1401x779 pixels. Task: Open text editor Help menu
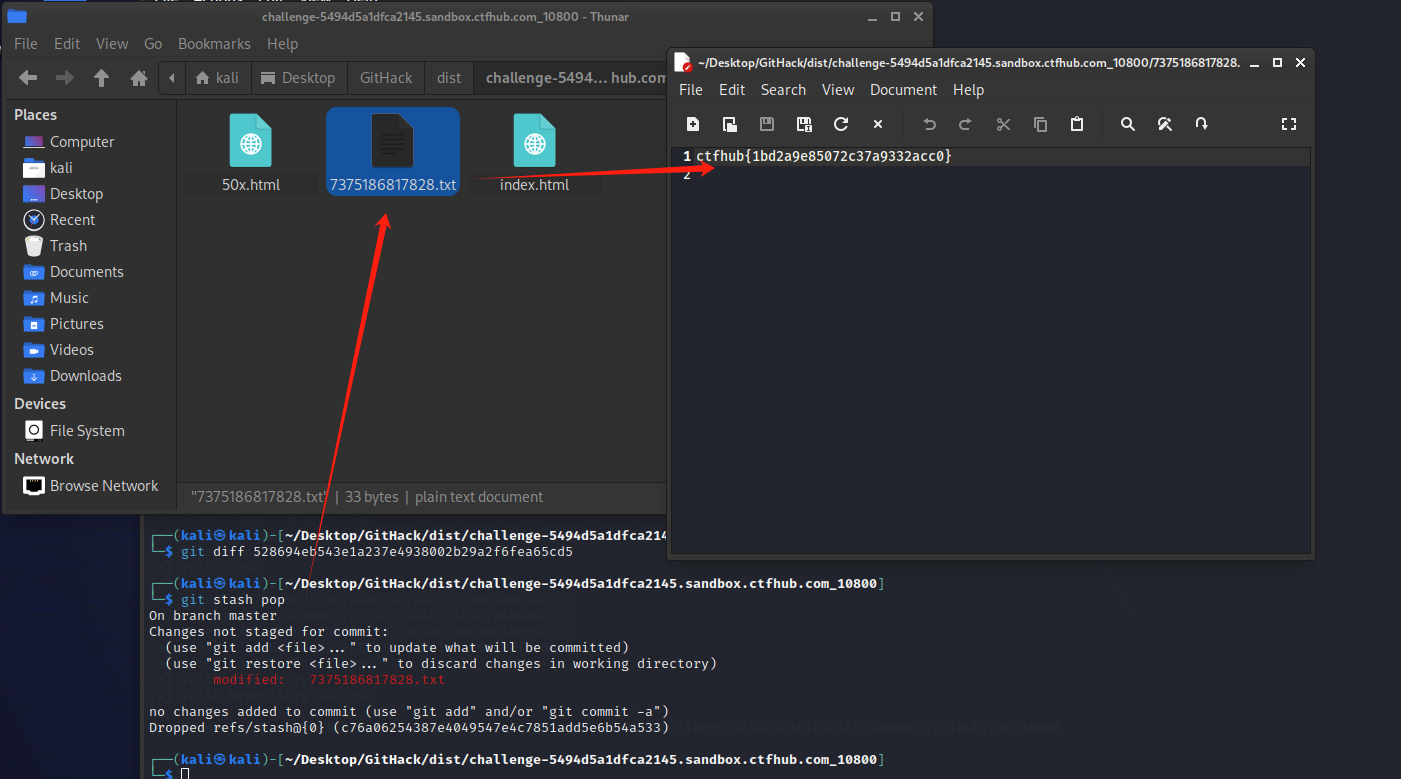pos(968,90)
